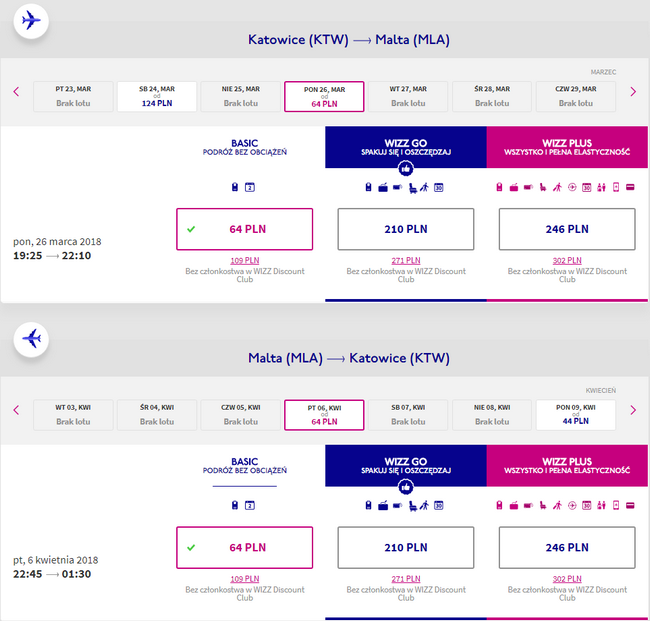Choose return Wizz Go fare 210 PLN

[x=406, y=548]
